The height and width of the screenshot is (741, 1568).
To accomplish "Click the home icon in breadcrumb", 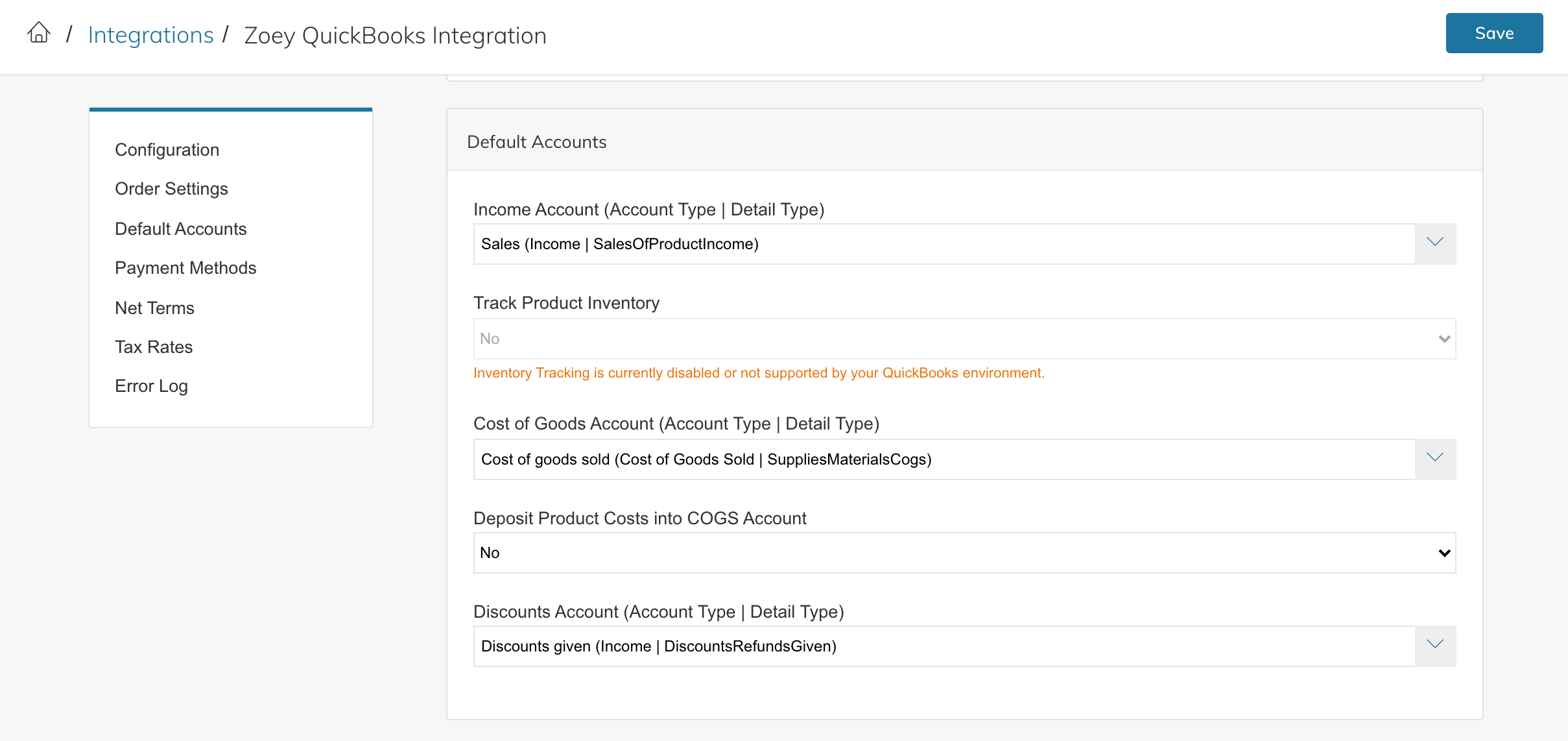I will (x=39, y=32).
